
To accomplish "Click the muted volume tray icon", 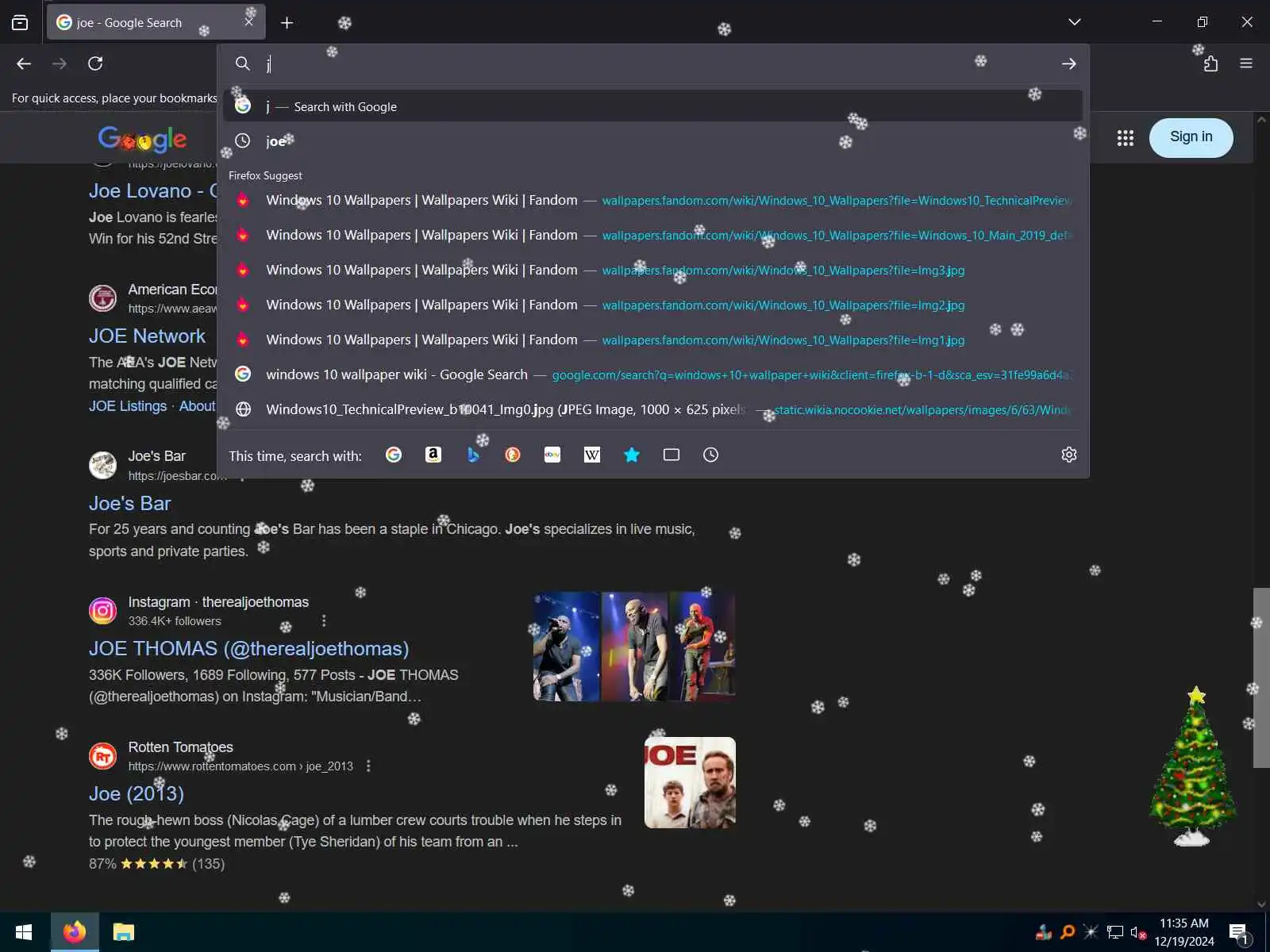I will pos(1138,933).
